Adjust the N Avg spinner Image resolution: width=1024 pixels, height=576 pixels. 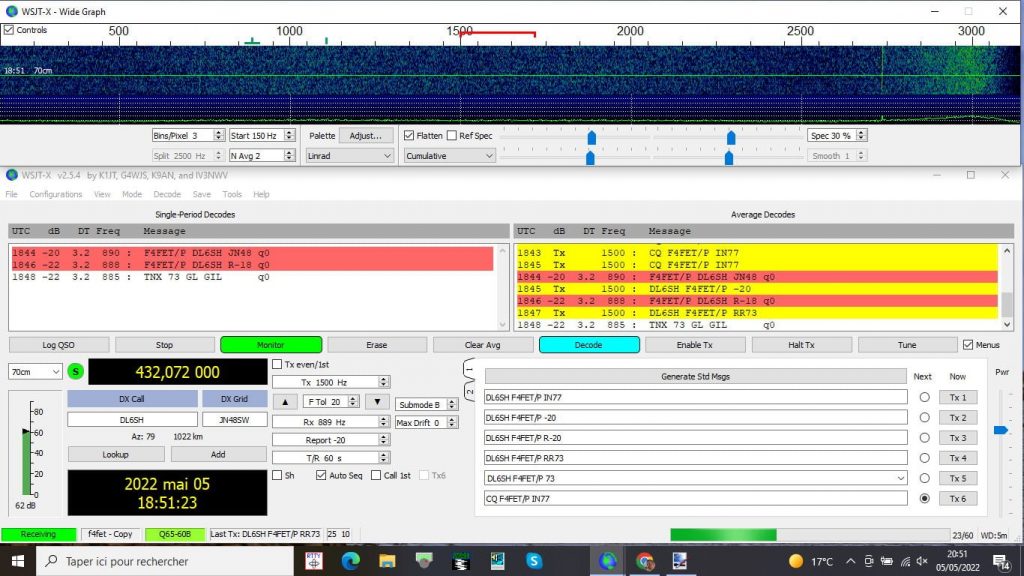289,156
